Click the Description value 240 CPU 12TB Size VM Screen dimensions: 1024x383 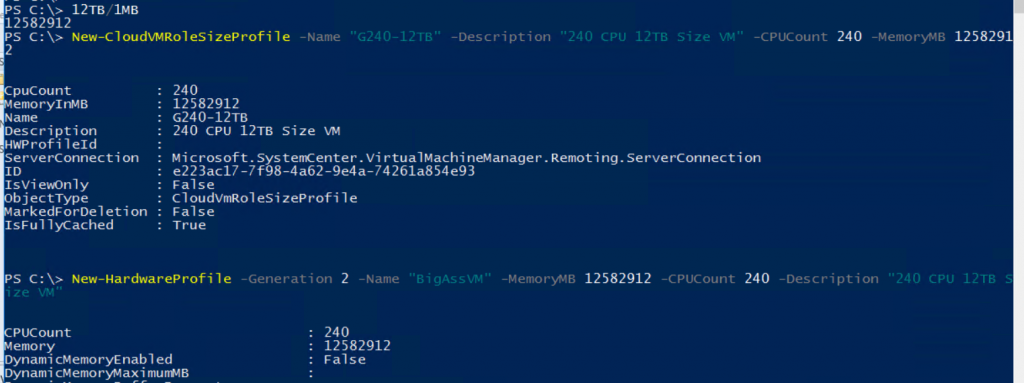256,131
